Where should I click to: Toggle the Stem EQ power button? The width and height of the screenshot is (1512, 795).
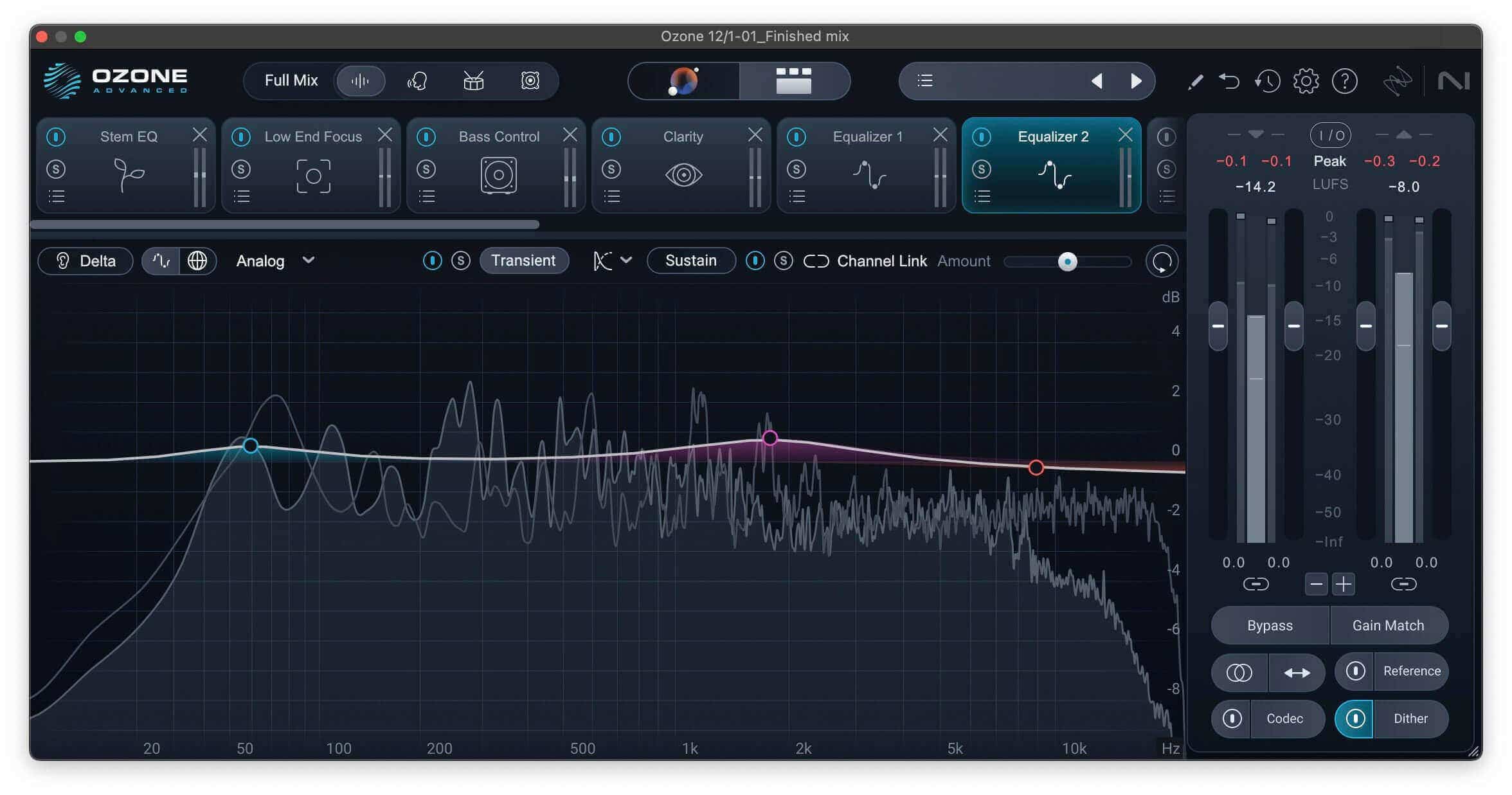pos(56,136)
